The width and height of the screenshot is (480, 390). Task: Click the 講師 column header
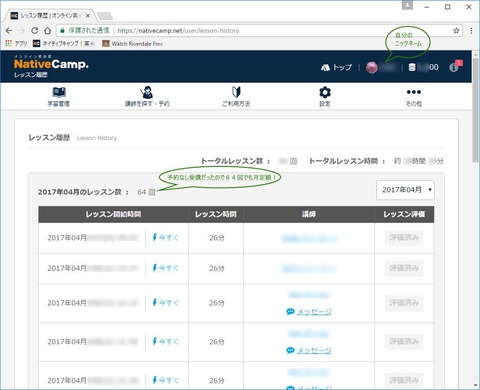(x=309, y=214)
